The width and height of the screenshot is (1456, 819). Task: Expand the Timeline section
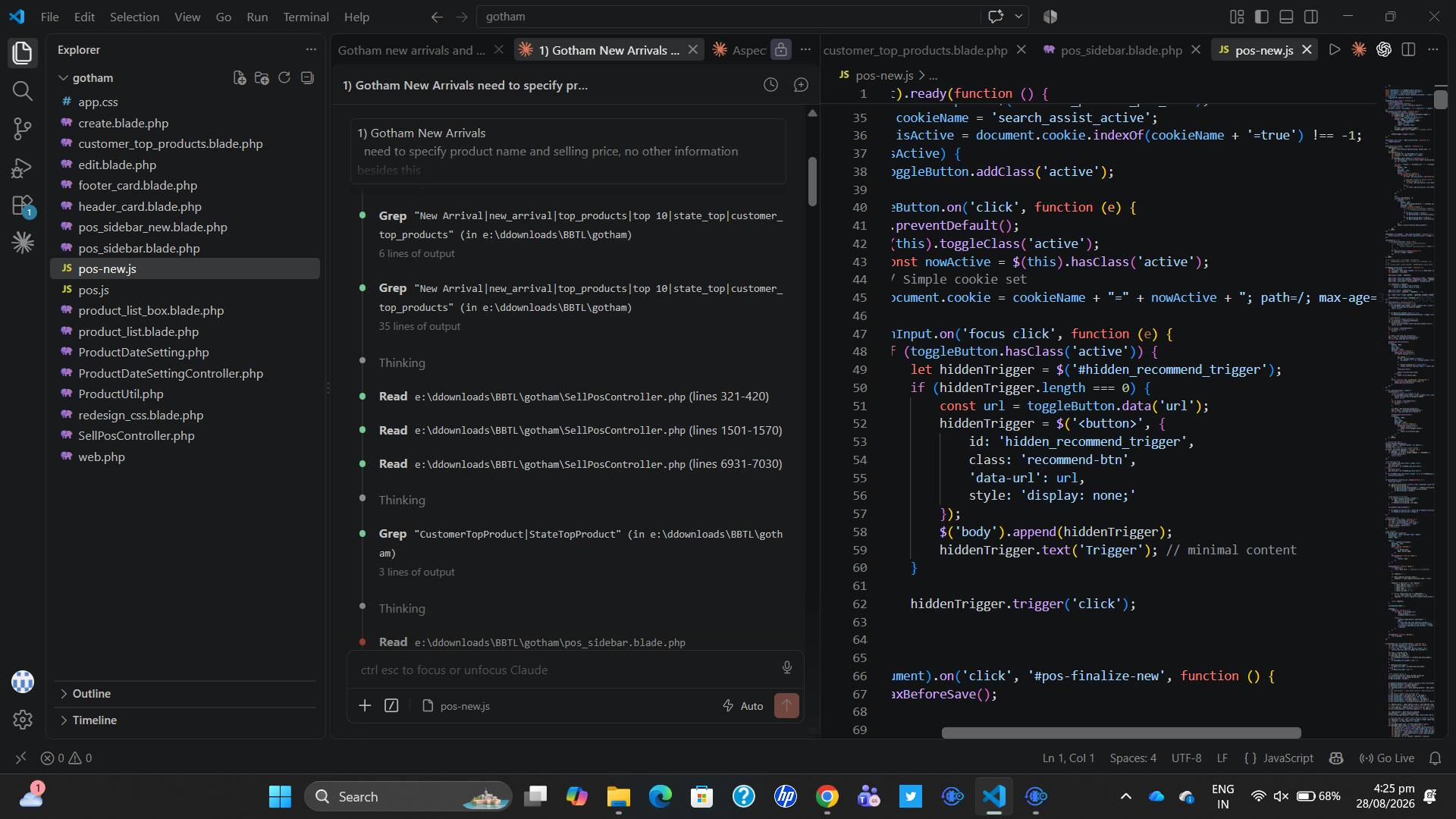(x=94, y=720)
